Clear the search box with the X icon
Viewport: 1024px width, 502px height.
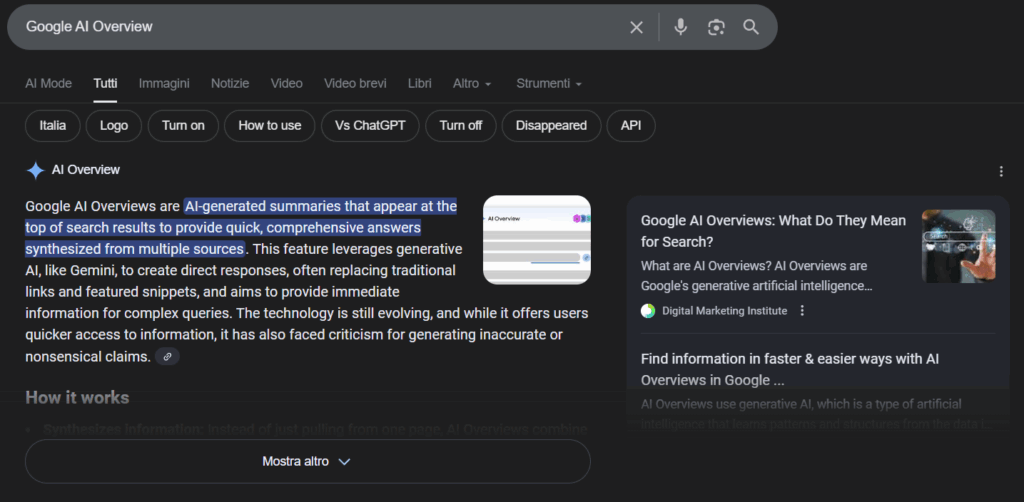tap(636, 27)
